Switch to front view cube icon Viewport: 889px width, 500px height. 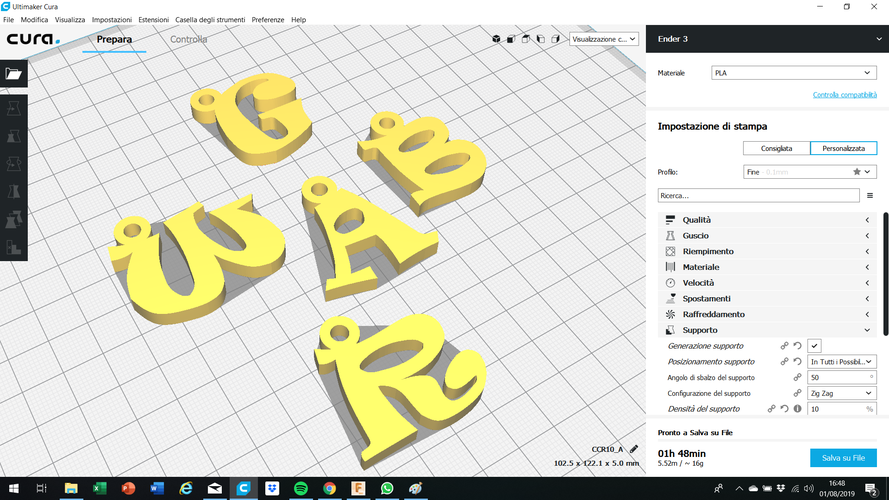[x=511, y=39]
